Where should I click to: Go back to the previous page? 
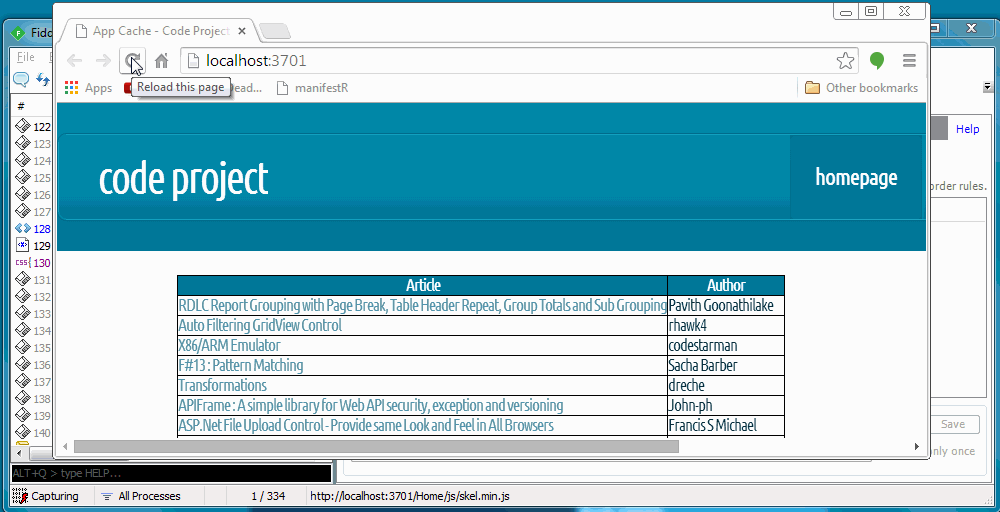[75, 61]
